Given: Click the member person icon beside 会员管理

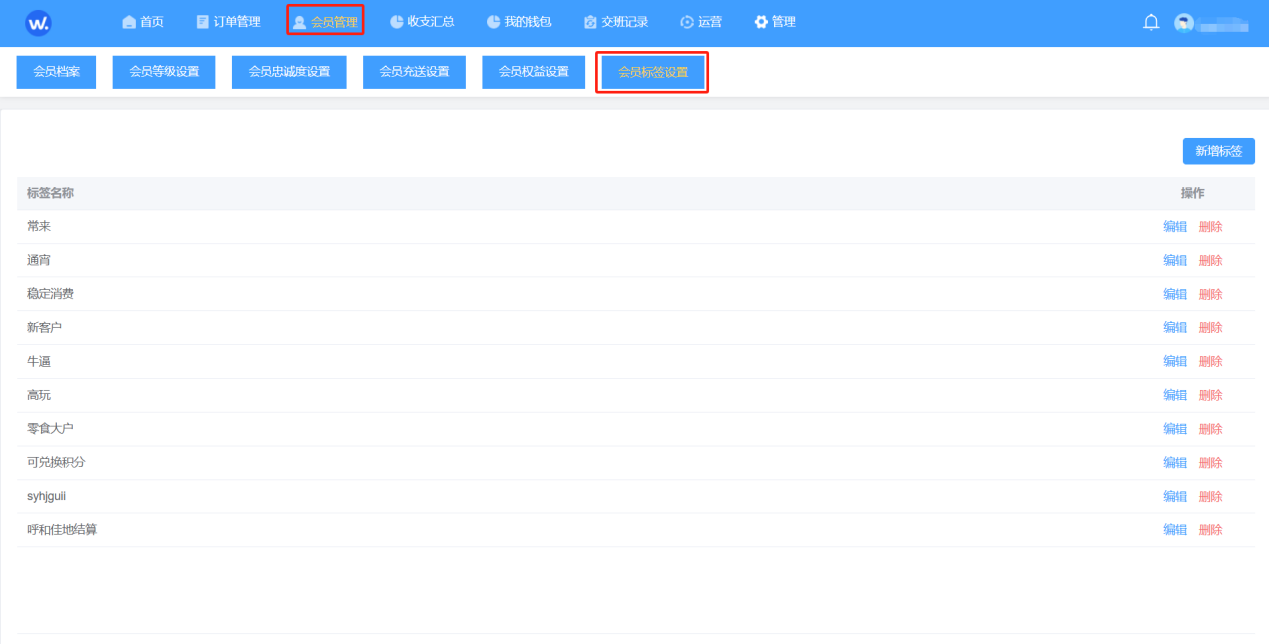Looking at the screenshot, I should point(299,22).
